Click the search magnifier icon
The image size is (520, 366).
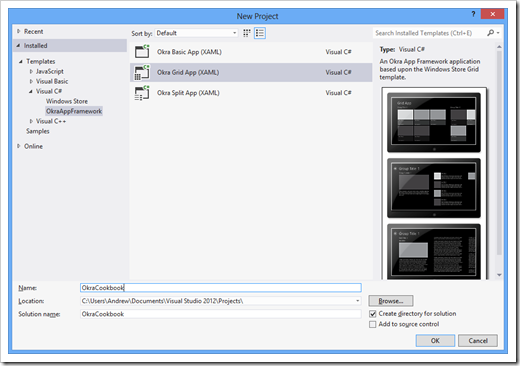pyautogui.click(x=490, y=33)
